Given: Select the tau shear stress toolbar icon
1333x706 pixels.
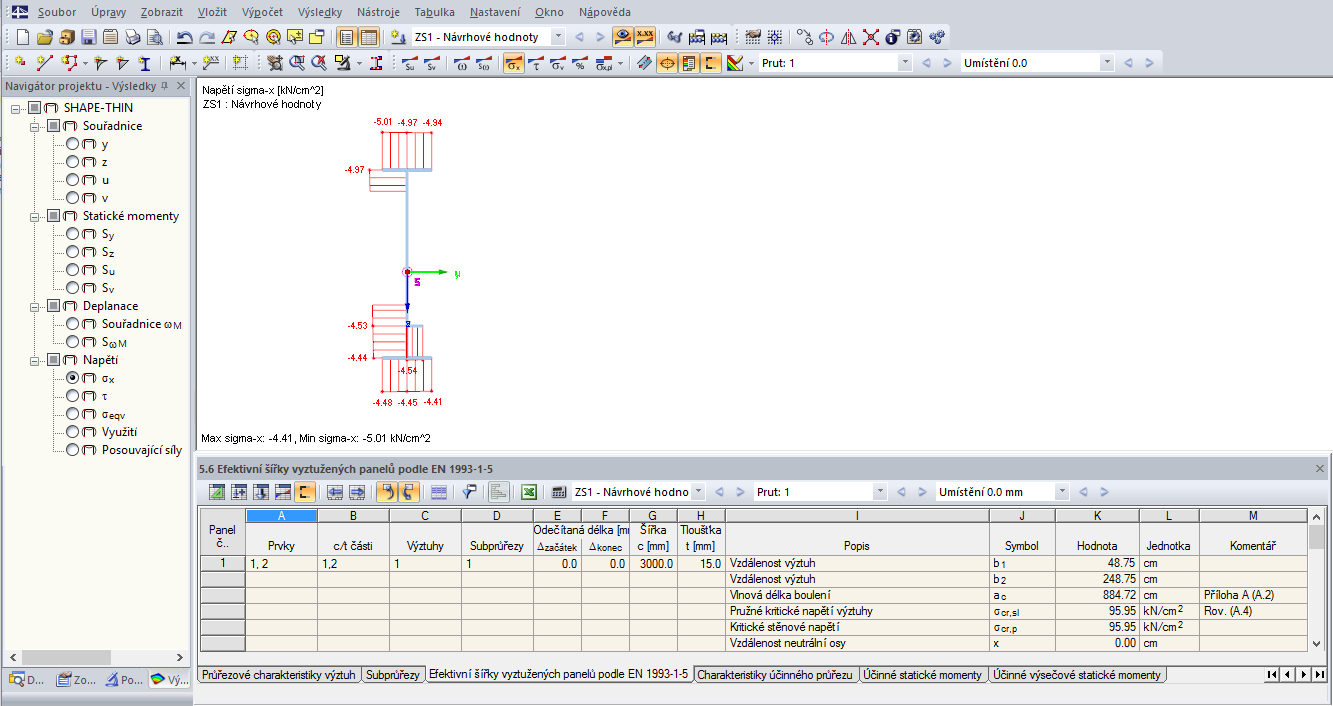Looking at the screenshot, I should coord(536,63).
